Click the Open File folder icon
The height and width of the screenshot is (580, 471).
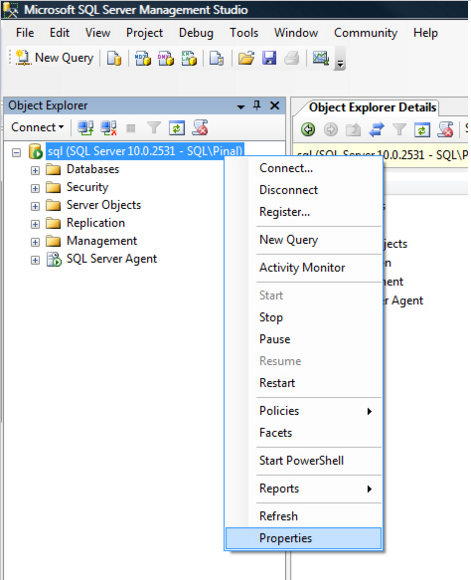tap(246, 58)
